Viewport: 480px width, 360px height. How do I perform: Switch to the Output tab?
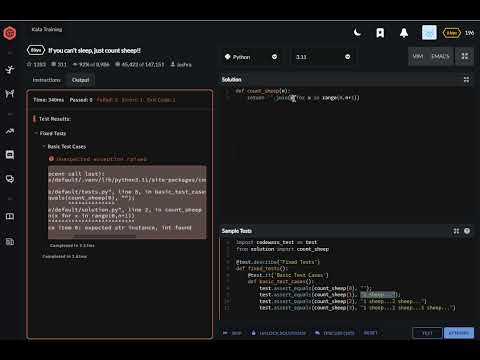tap(80, 80)
